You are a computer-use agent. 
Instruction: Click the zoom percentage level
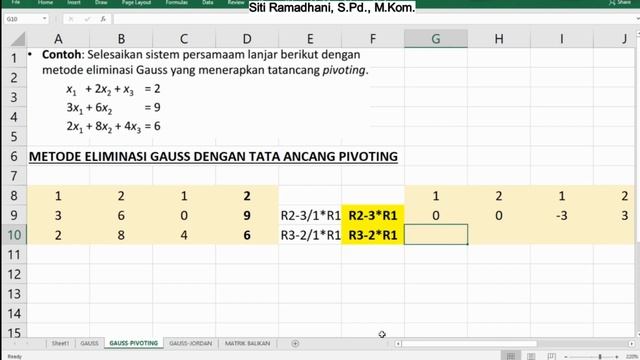(631, 357)
